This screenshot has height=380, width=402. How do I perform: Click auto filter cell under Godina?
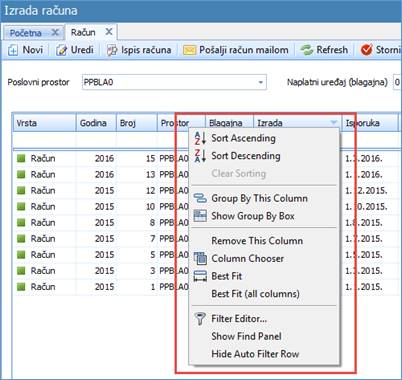pos(96,141)
